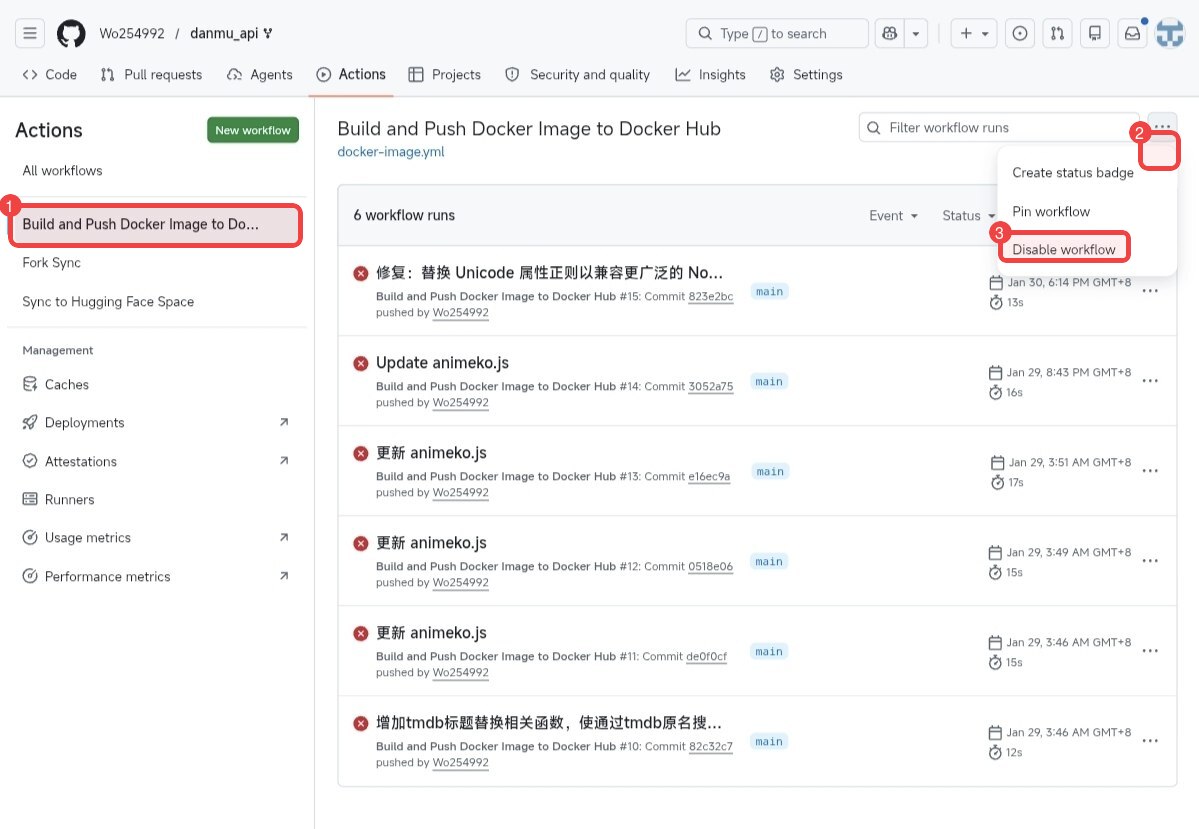Open Security and quality tab

pos(577,74)
